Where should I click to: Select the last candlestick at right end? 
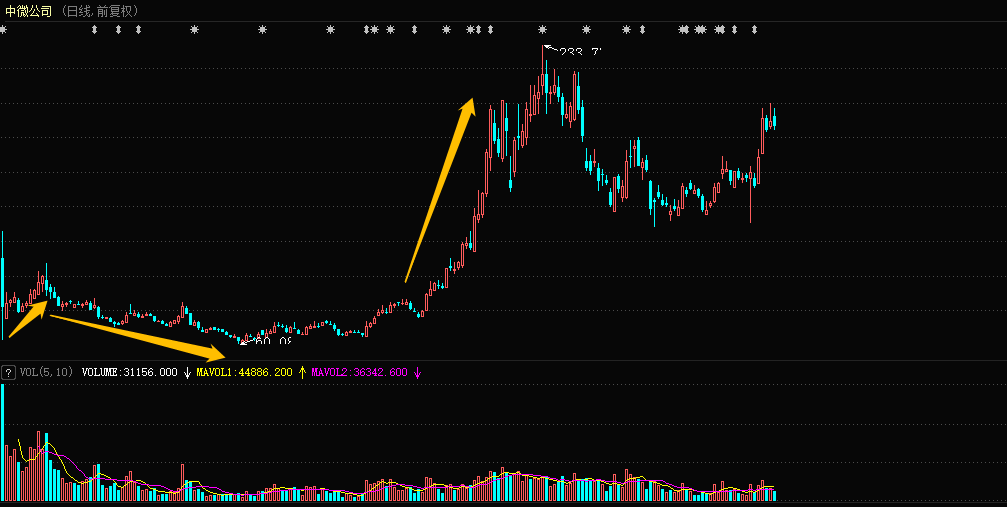coord(774,120)
